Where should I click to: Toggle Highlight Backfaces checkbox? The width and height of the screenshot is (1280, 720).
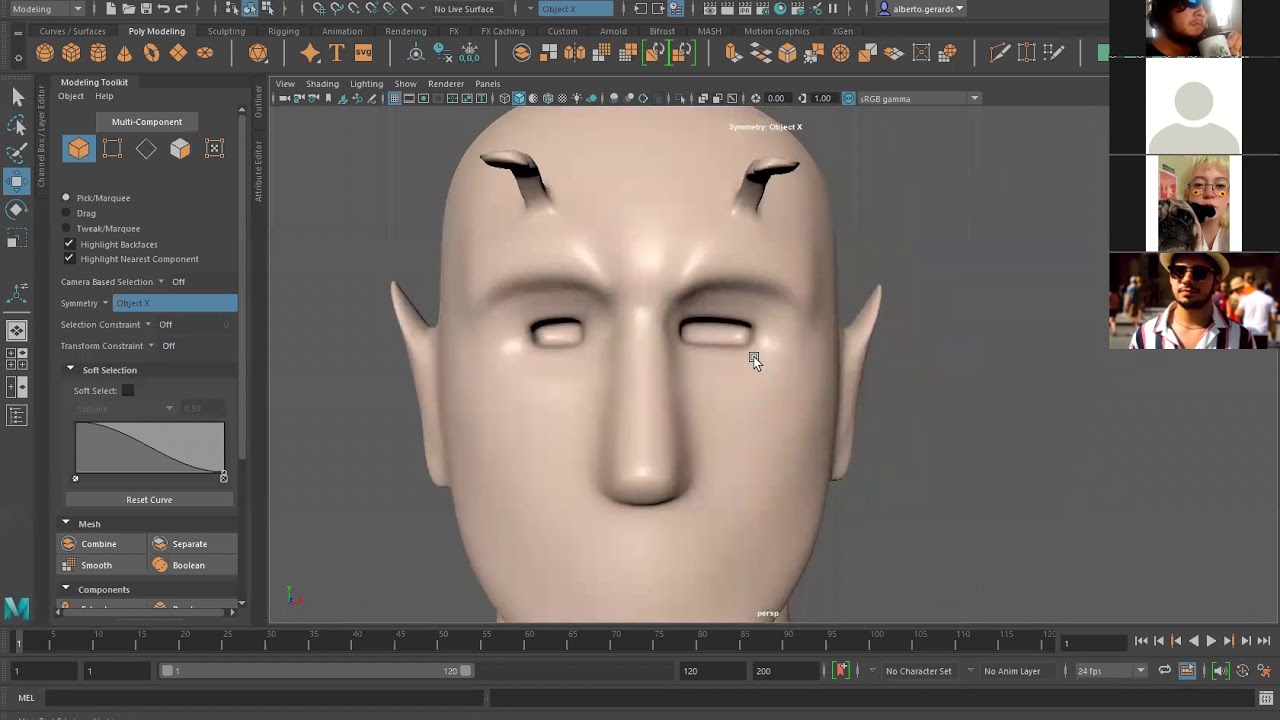point(69,244)
